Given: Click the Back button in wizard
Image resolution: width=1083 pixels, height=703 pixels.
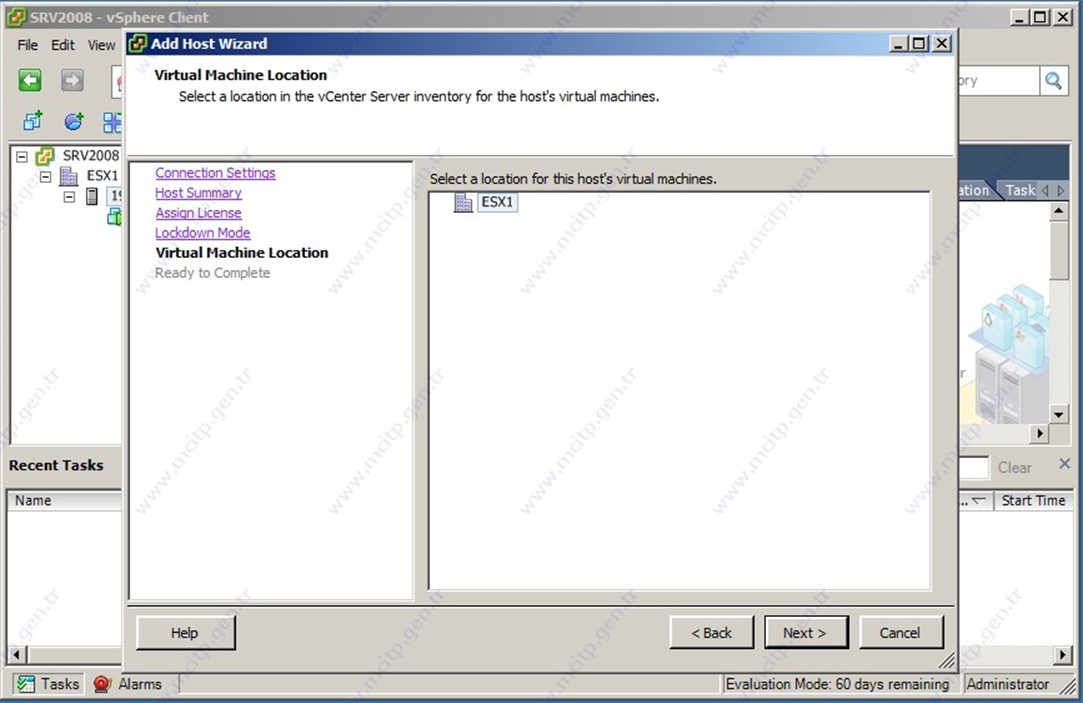Looking at the screenshot, I should tap(711, 633).
